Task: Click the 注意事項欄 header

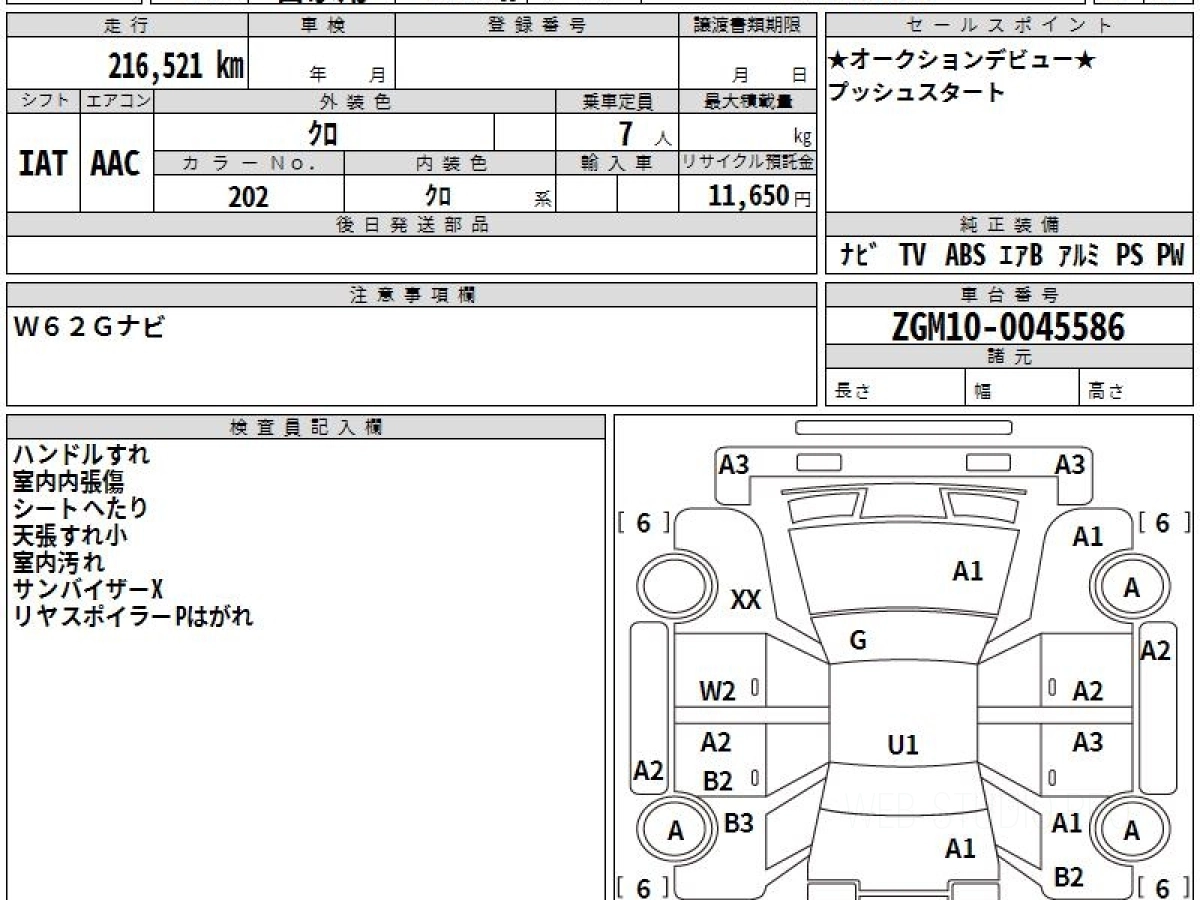Action: point(412,295)
